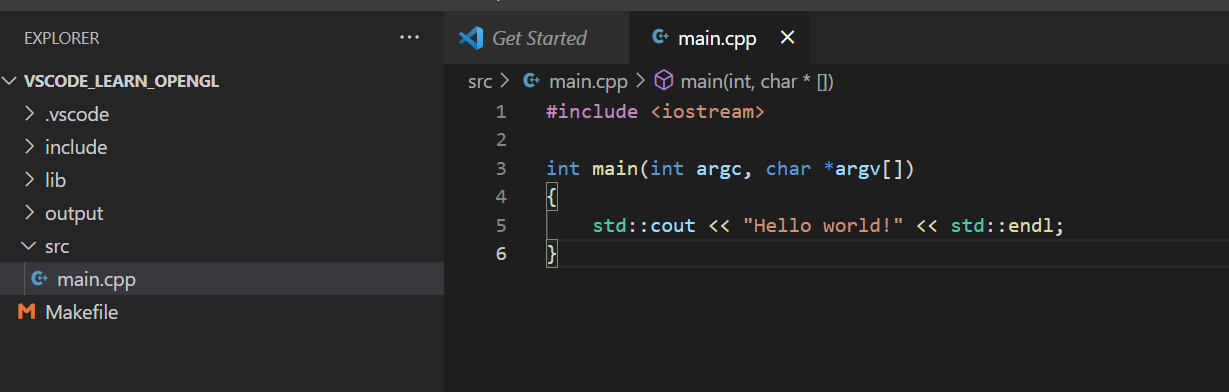Click the C++ icon in the breadcrumb

pyautogui.click(x=532, y=81)
